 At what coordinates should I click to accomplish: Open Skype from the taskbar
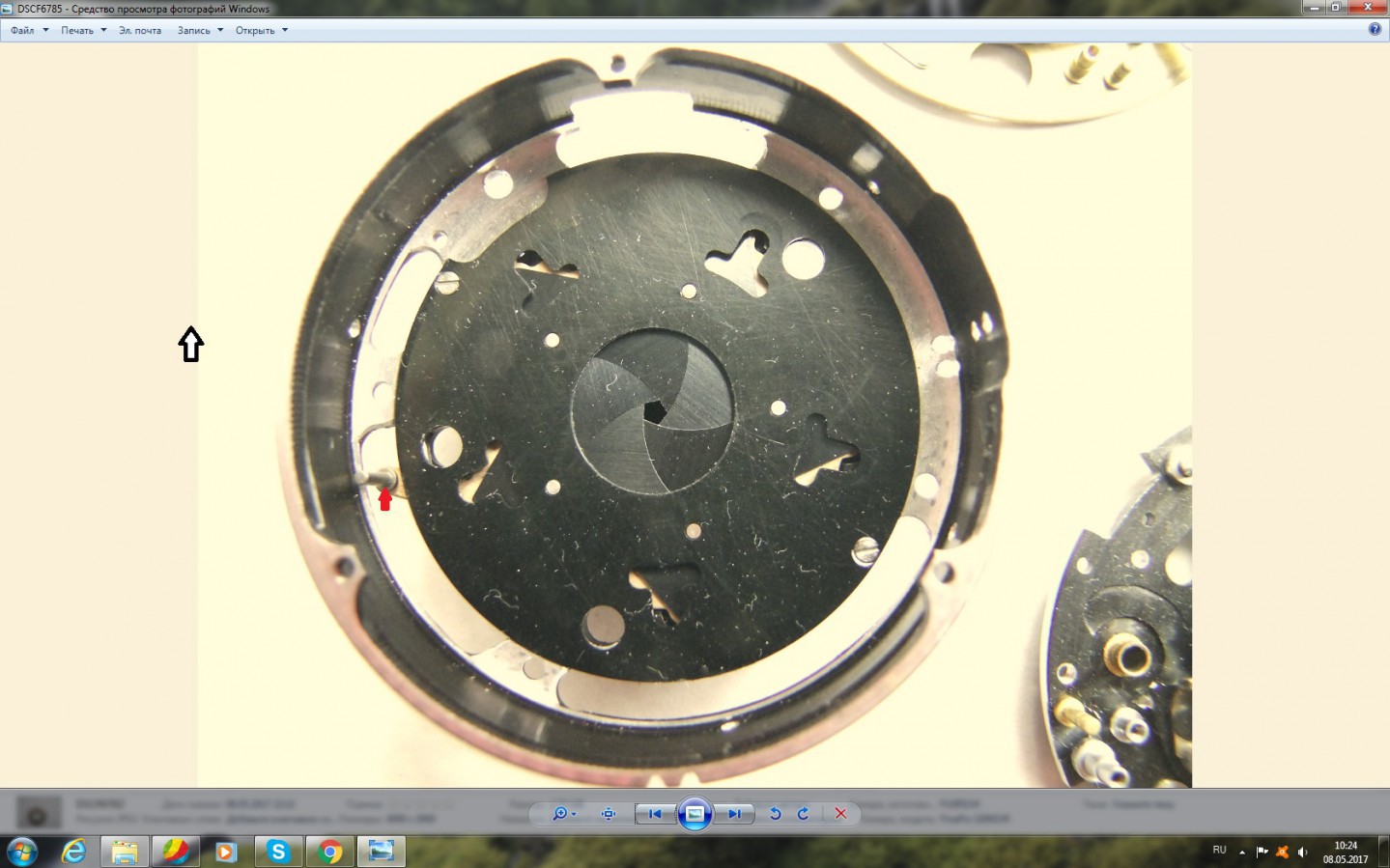(x=278, y=852)
